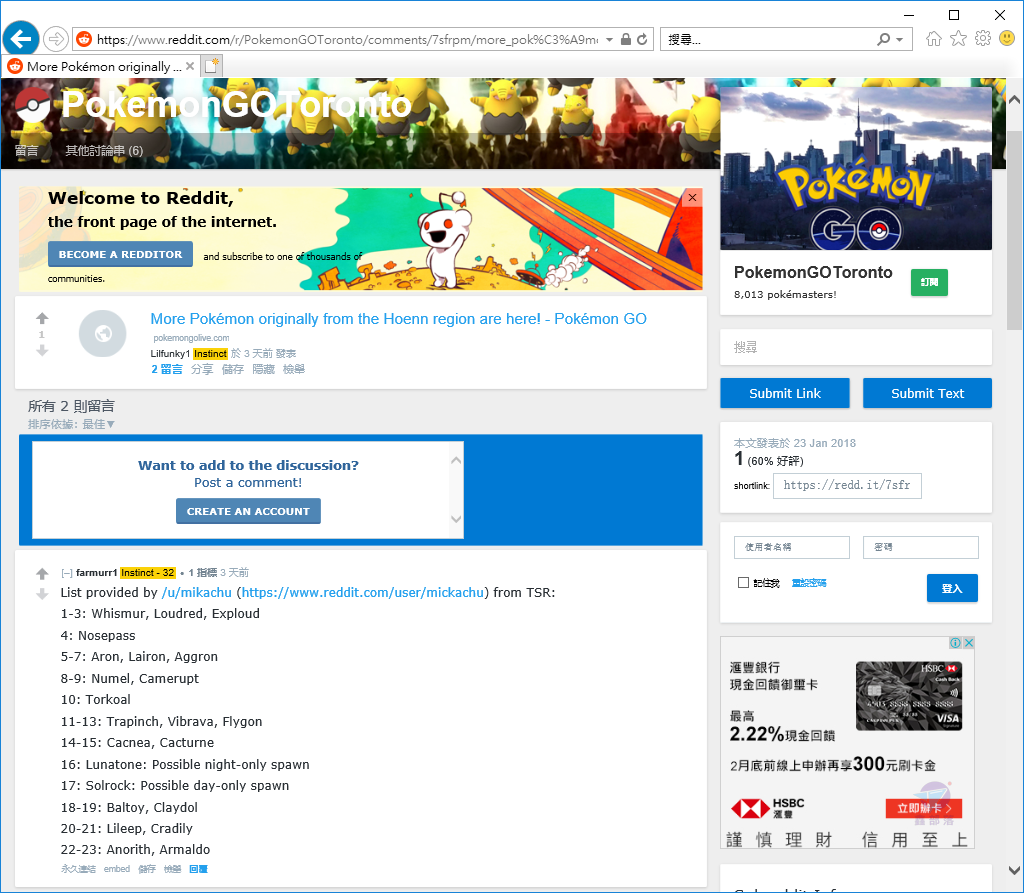Click the CREATE AN ACCOUNT button
Image resolution: width=1024 pixels, height=893 pixels.
point(248,511)
